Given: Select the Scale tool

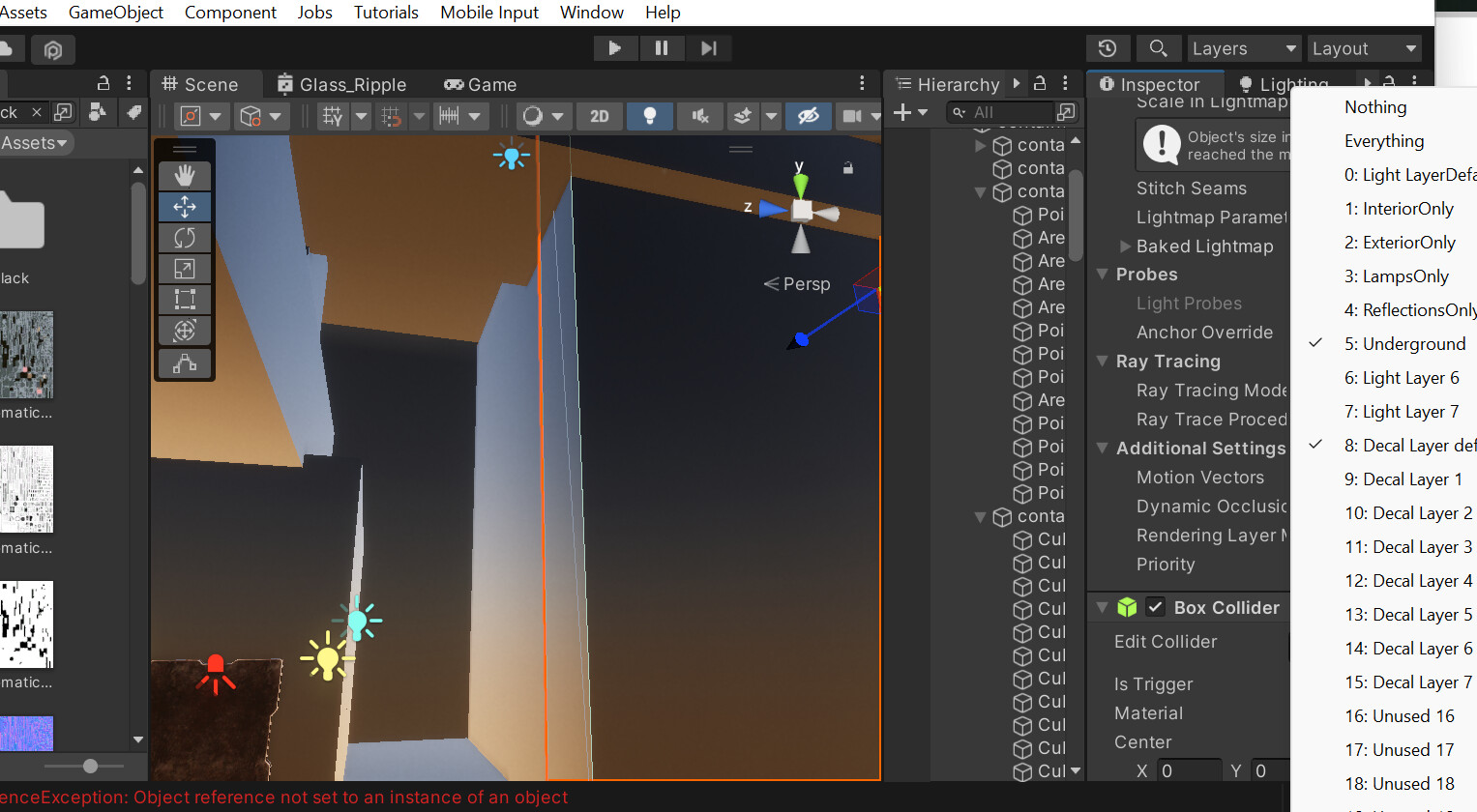Looking at the screenshot, I should click(x=184, y=268).
